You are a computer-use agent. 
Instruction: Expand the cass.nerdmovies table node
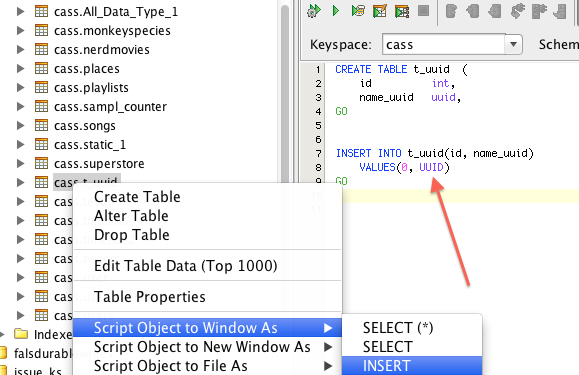(x=21, y=49)
